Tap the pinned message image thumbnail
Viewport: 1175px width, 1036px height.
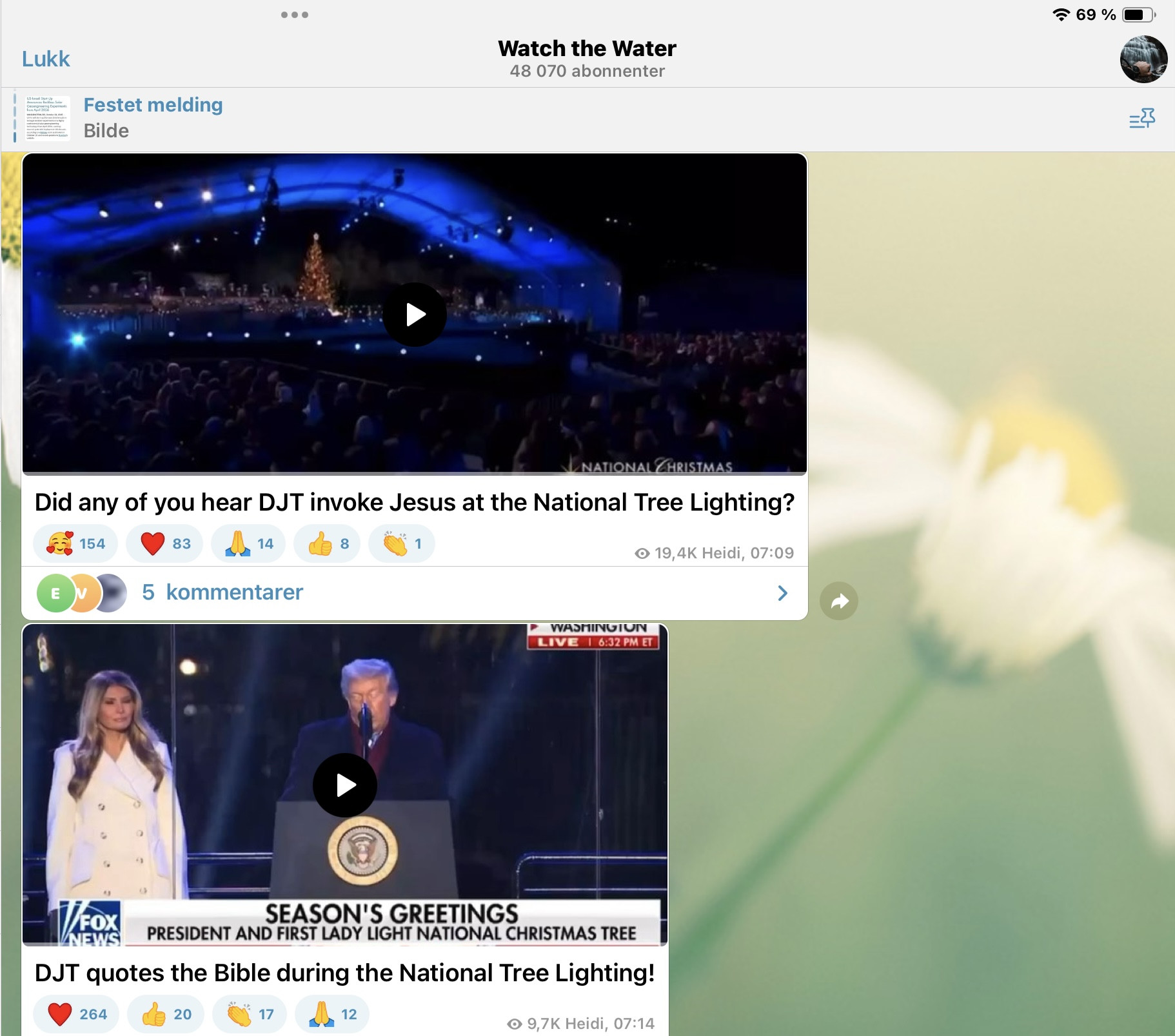pos(48,119)
